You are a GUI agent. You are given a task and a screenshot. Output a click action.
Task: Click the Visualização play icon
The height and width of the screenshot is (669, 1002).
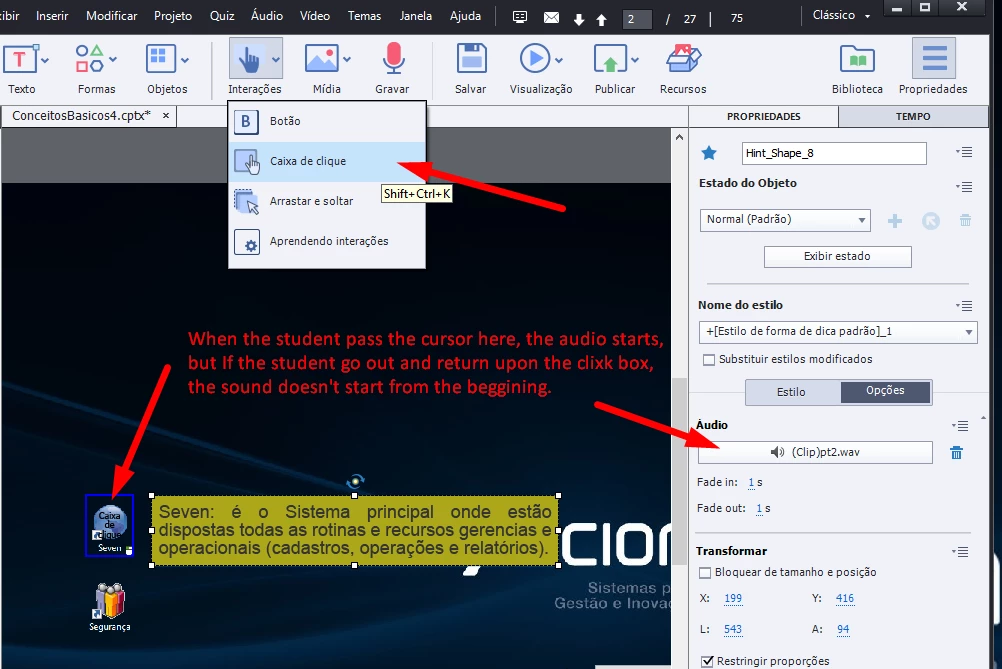pyautogui.click(x=535, y=59)
